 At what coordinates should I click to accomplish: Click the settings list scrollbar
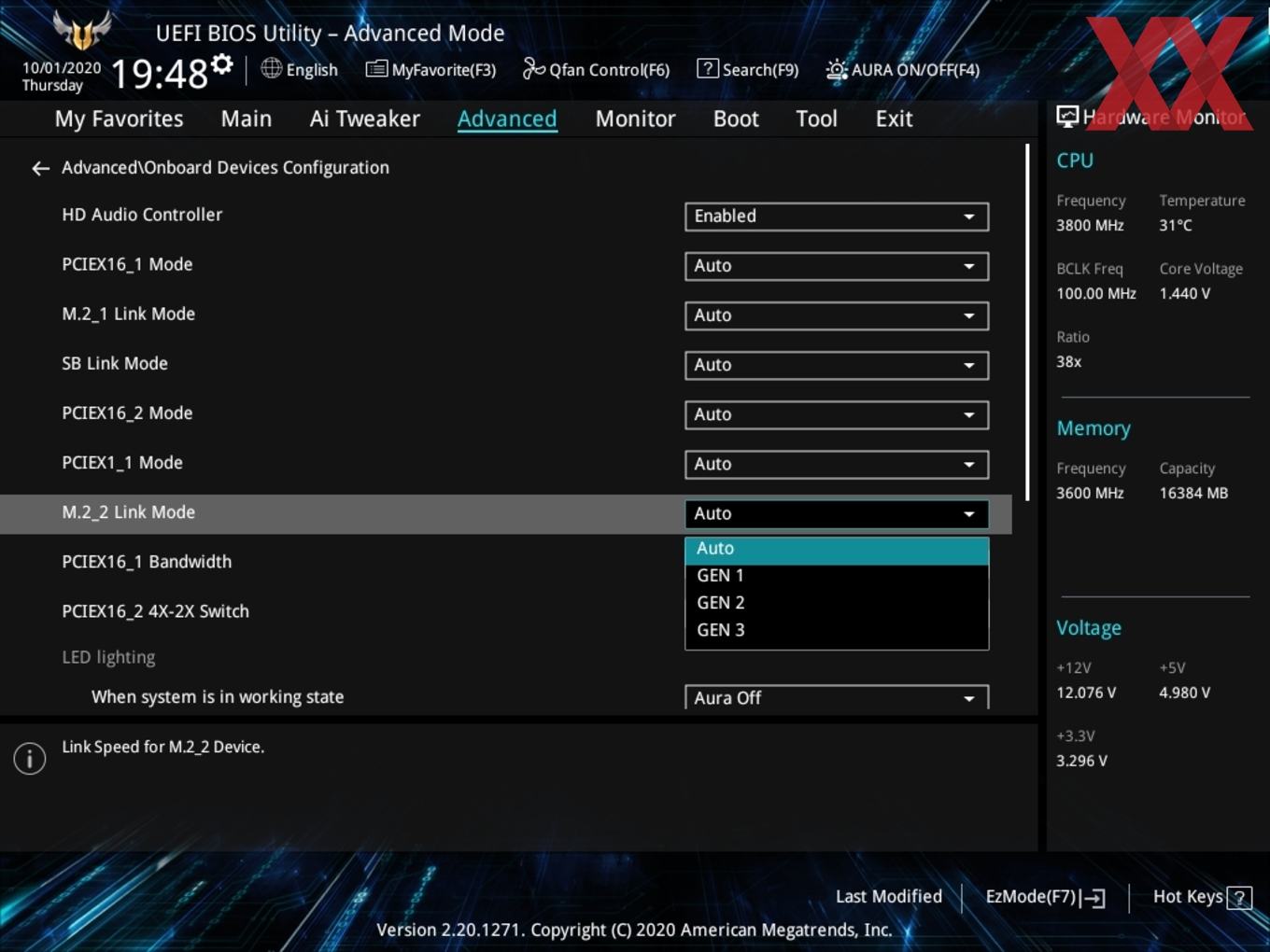click(x=1027, y=322)
